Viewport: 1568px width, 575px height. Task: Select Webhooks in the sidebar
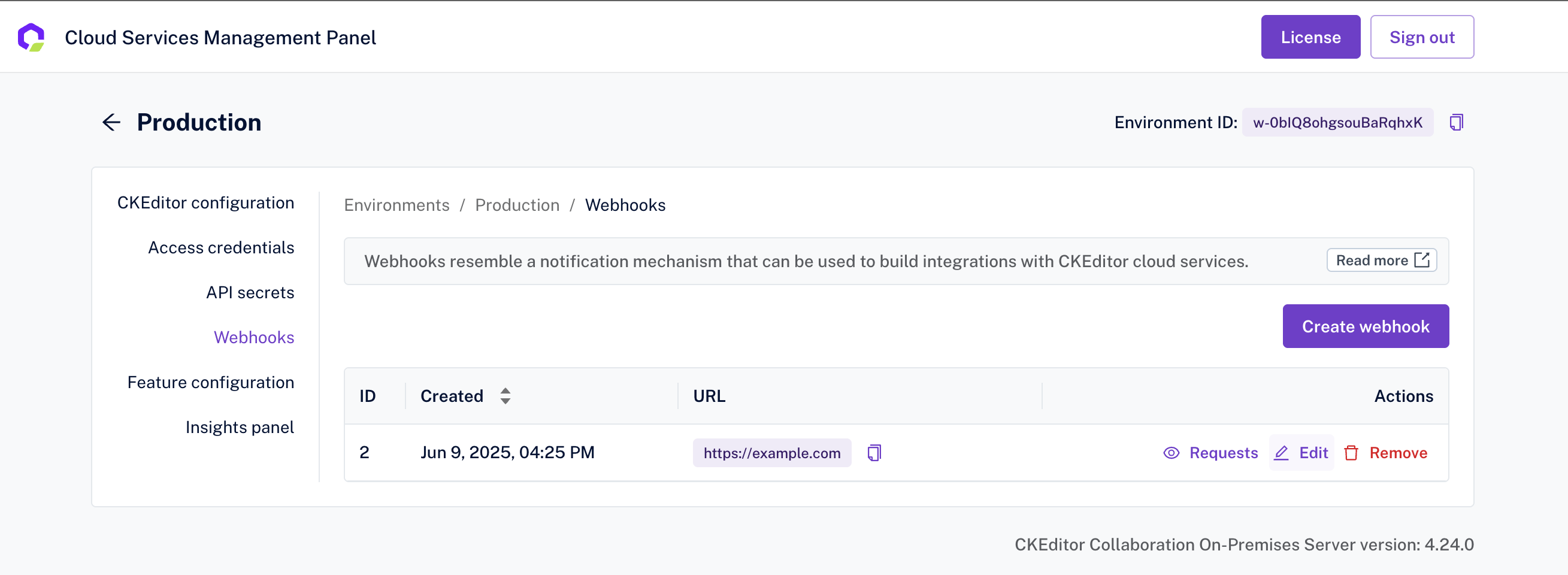coord(254,337)
